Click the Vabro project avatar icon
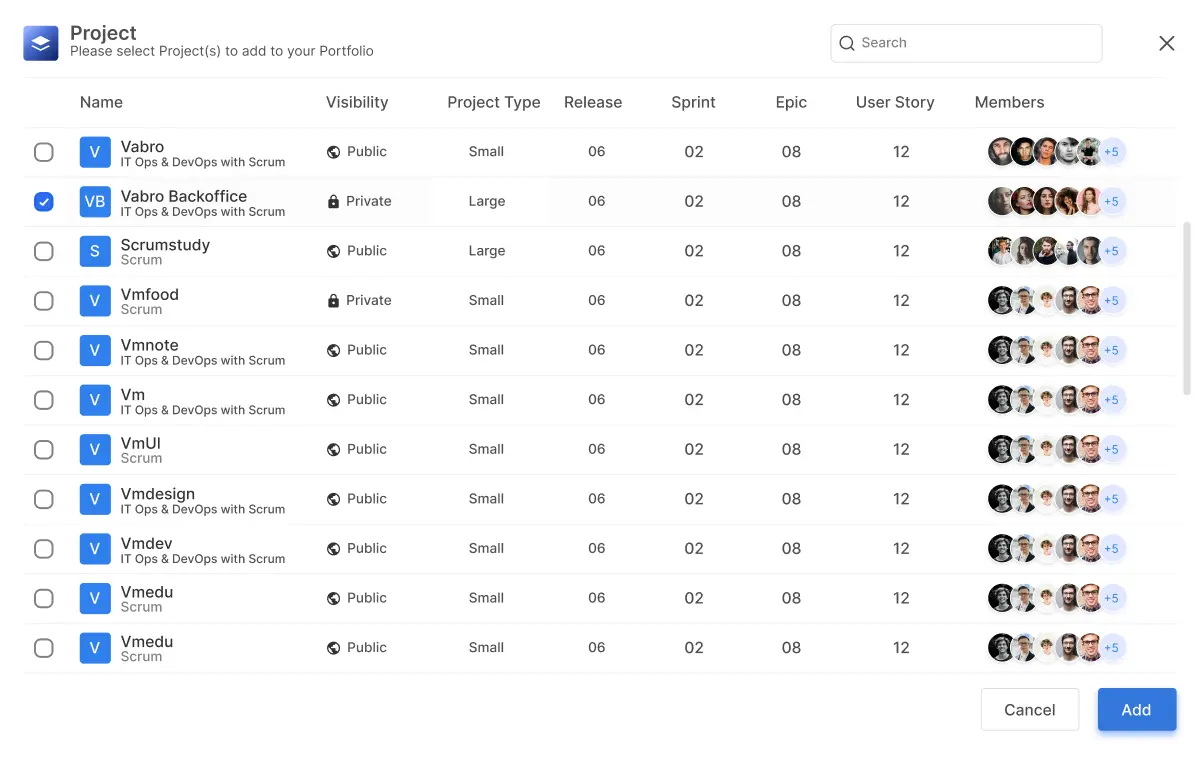1200x761 pixels. (x=95, y=151)
